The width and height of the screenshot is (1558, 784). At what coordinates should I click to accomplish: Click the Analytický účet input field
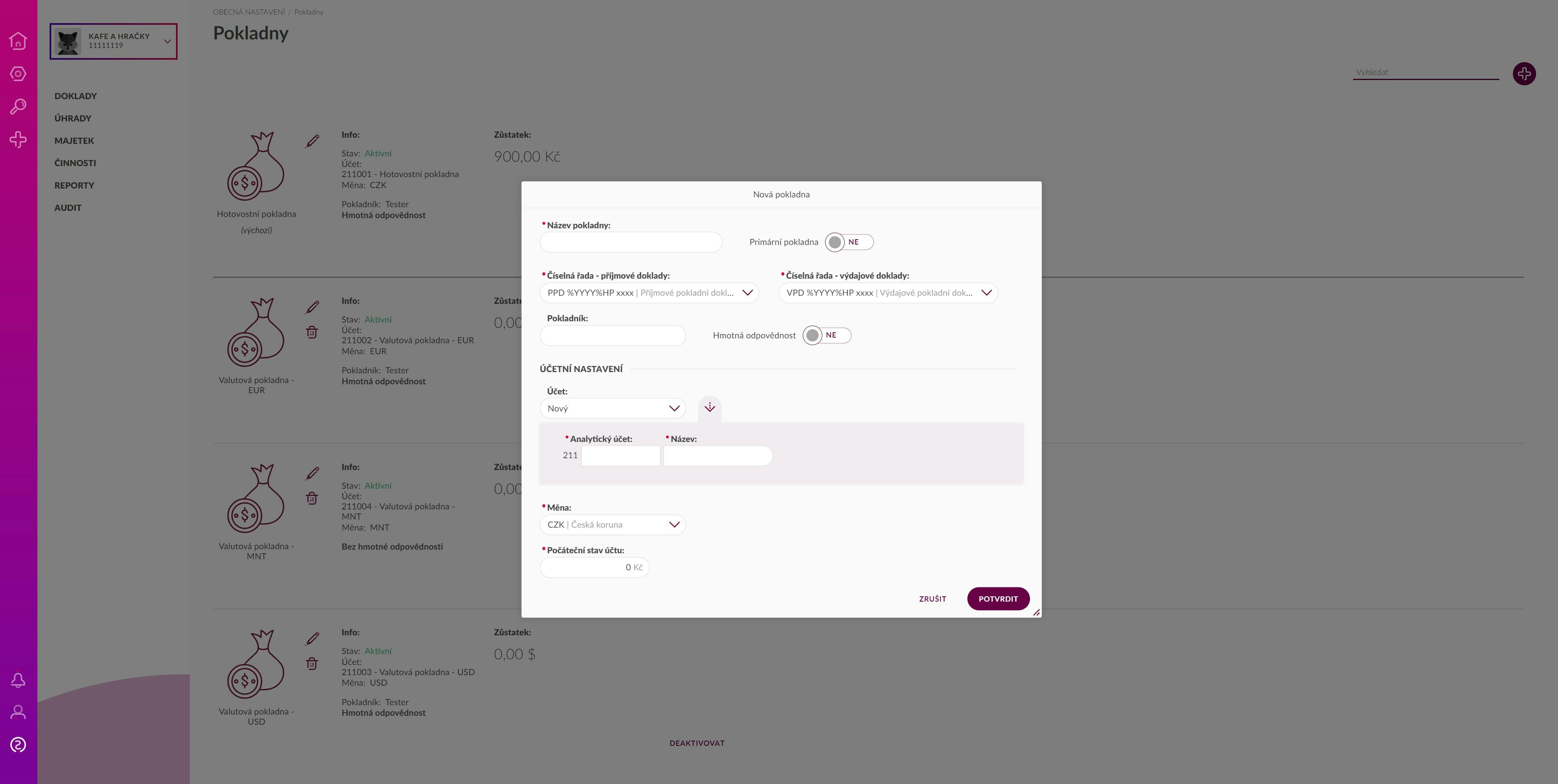621,456
